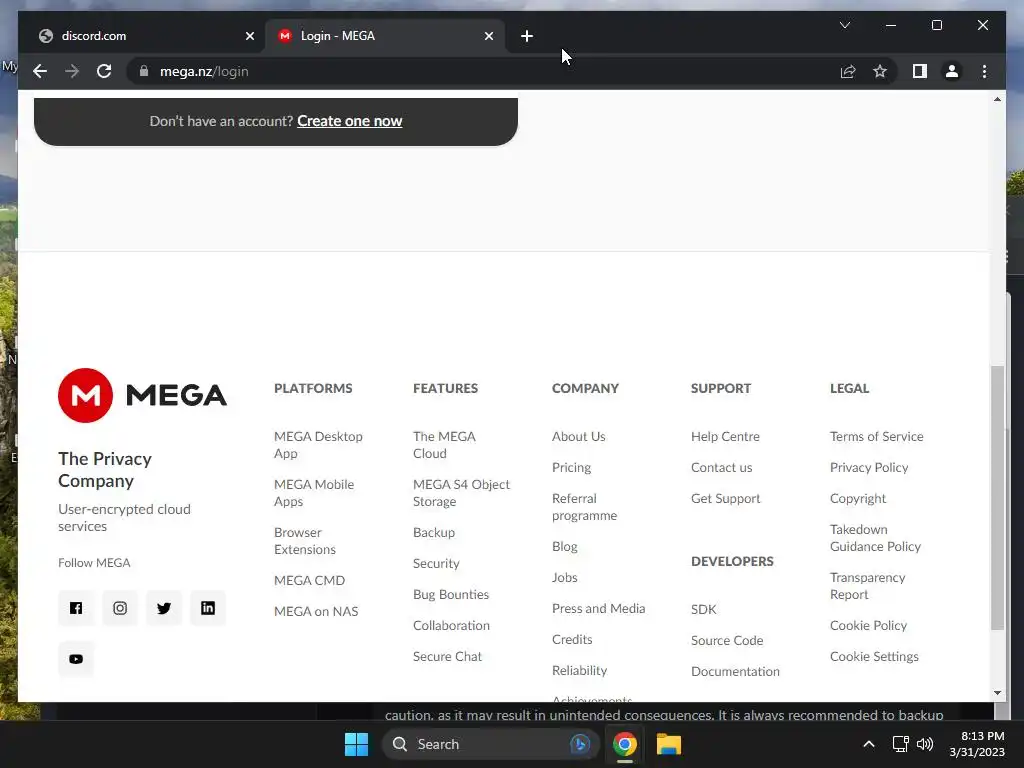The image size is (1024, 768).
Task: Open the Referral programme link
Action: tap(584, 507)
